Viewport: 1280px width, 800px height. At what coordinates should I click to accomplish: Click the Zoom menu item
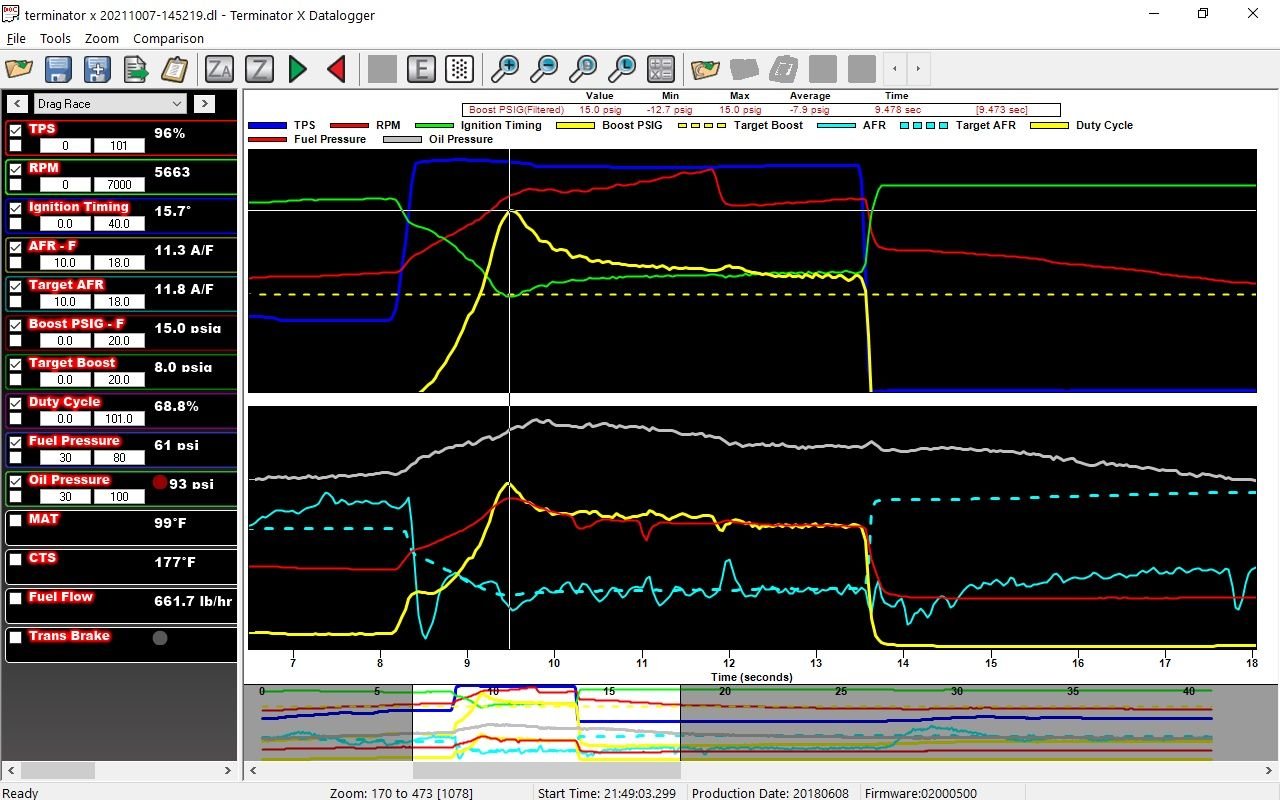click(x=101, y=38)
